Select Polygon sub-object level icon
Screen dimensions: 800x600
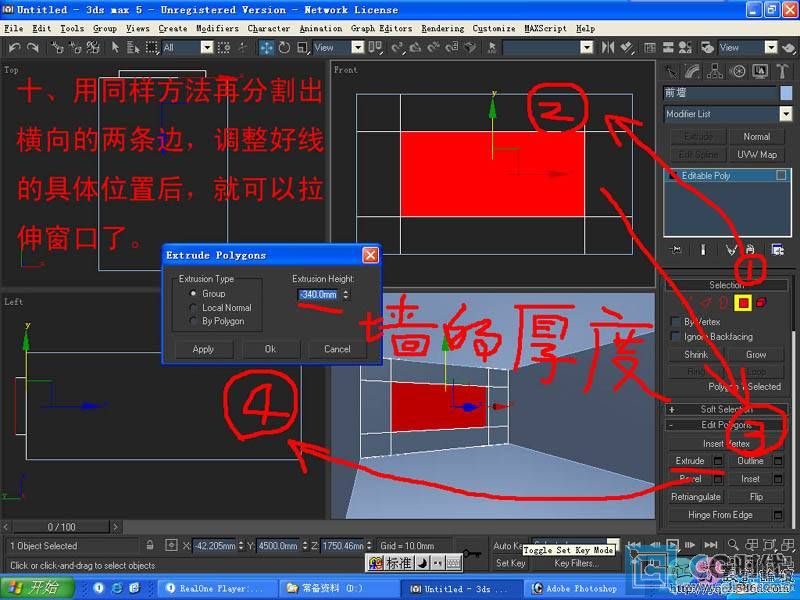coord(743,303)
